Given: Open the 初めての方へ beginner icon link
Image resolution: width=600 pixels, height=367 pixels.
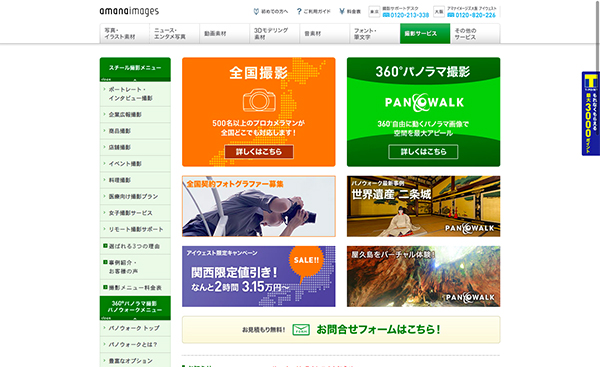Looking at the screenshot, I should 271,11.
